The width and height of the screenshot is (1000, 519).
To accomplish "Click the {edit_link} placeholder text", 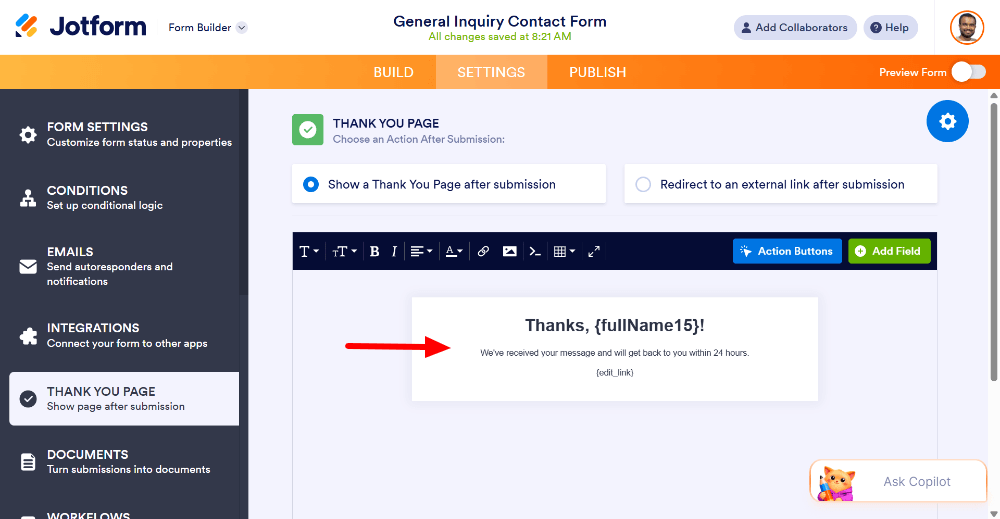I will 615,372.
